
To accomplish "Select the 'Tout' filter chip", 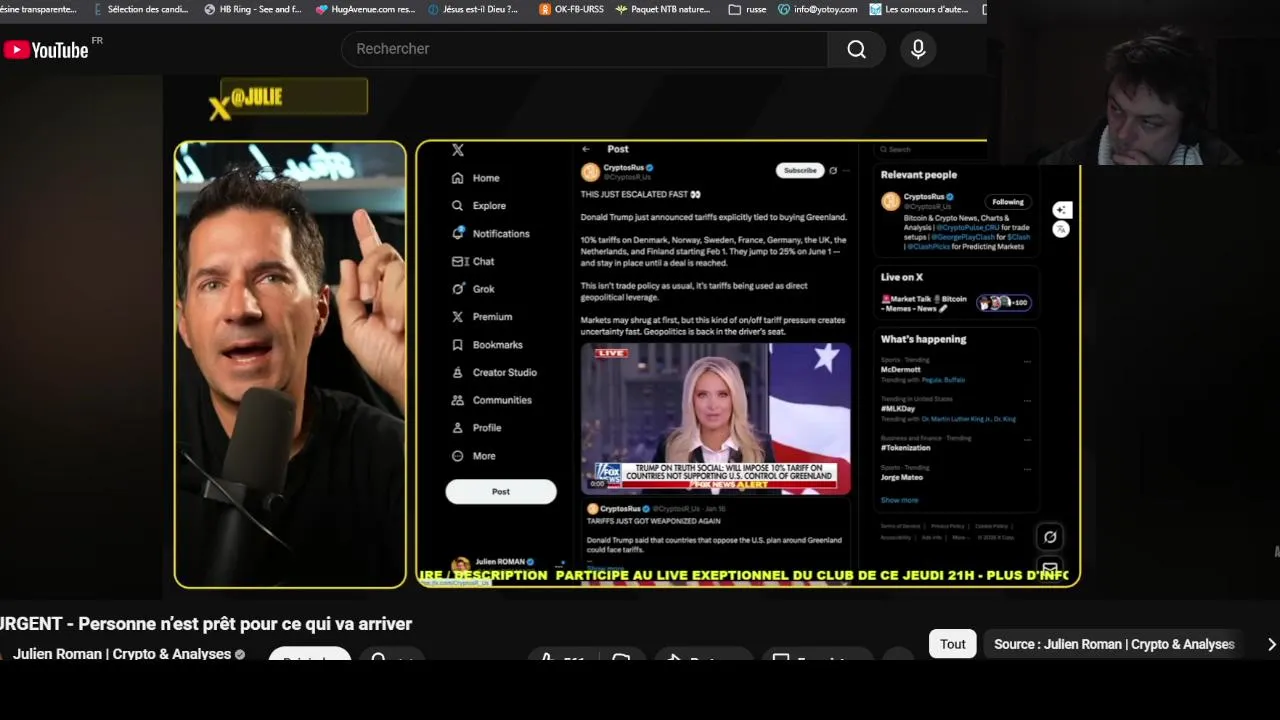I will [952, 644].
